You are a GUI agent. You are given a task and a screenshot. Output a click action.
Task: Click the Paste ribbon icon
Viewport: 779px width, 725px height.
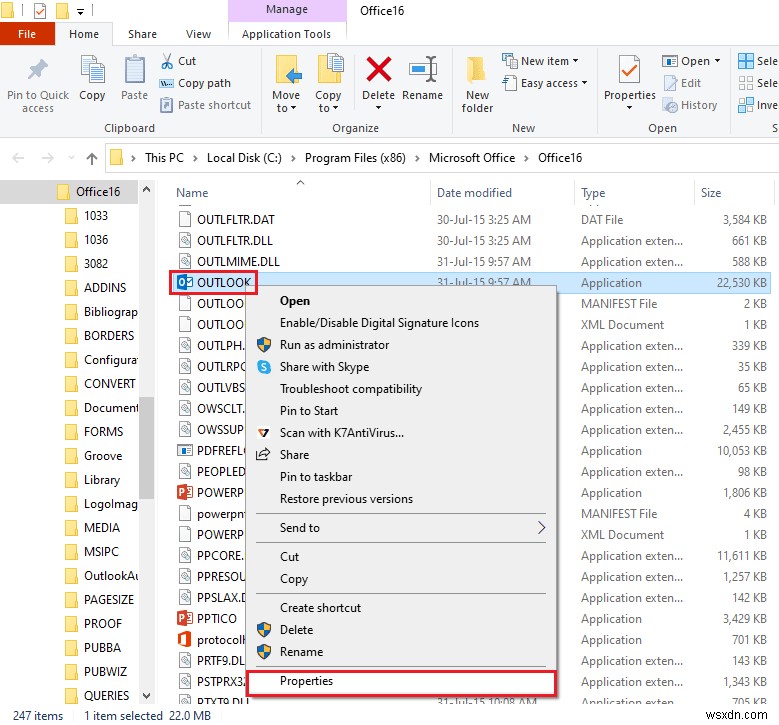(134, 69)
